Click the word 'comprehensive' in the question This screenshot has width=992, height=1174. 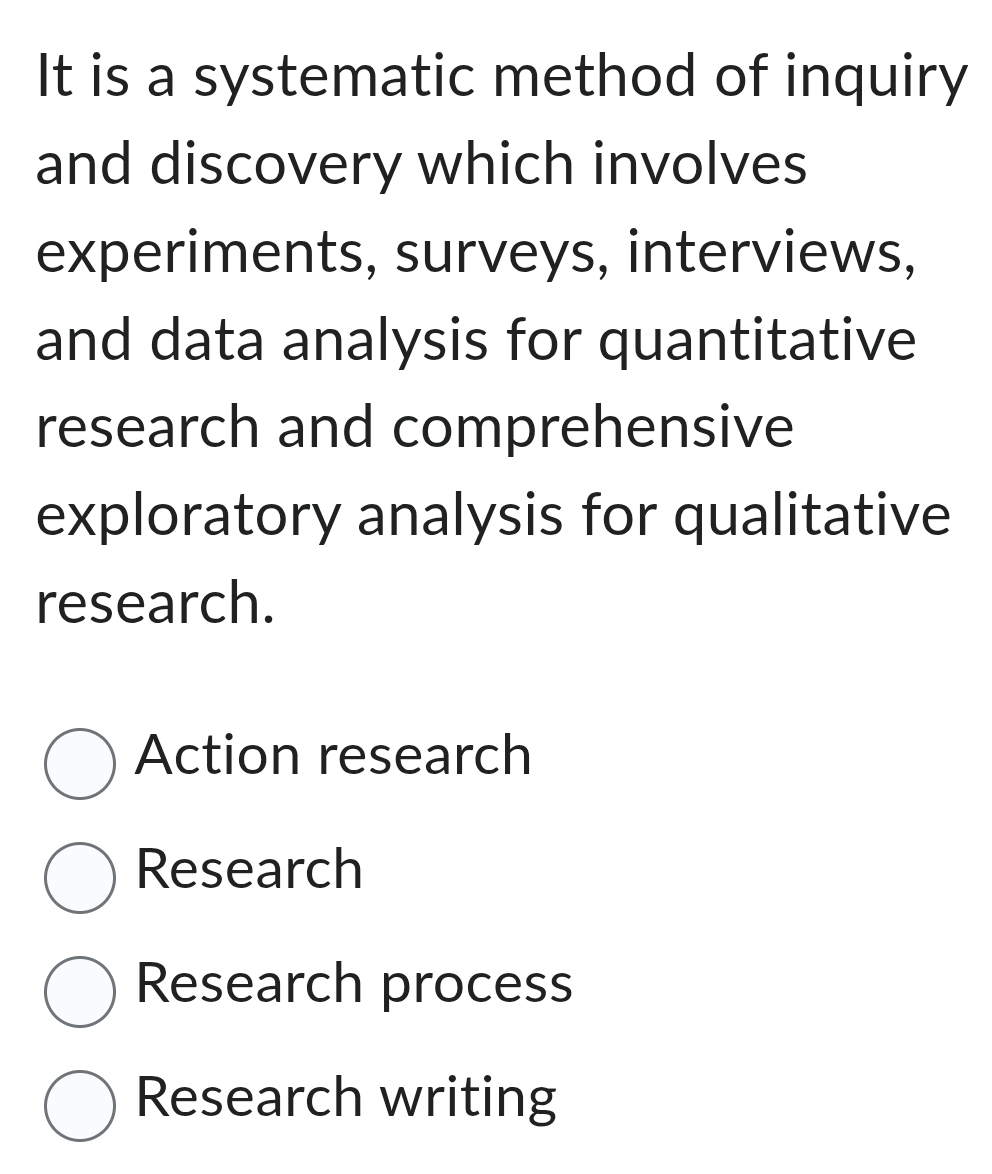click(592, 428)
